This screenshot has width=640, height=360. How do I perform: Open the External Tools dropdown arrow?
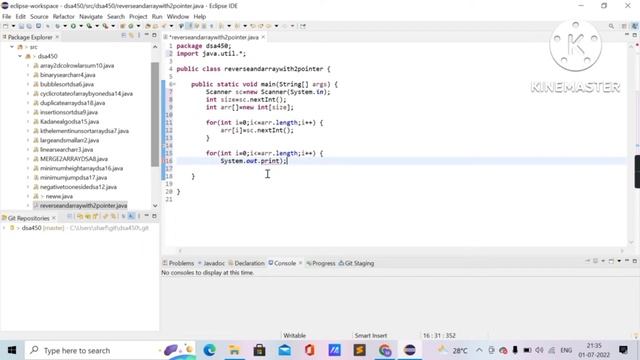pos(113,26)
